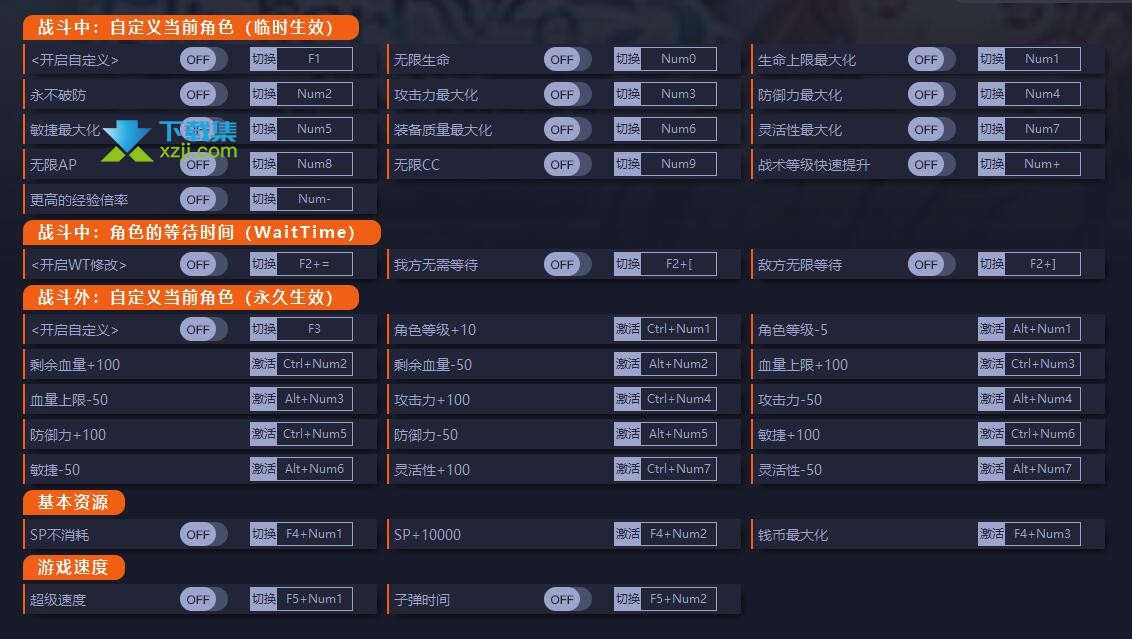Screen dimensions: 1132x639
Task: Click the Num0 hotkey field for 无限生命
Action: (679, 59)
